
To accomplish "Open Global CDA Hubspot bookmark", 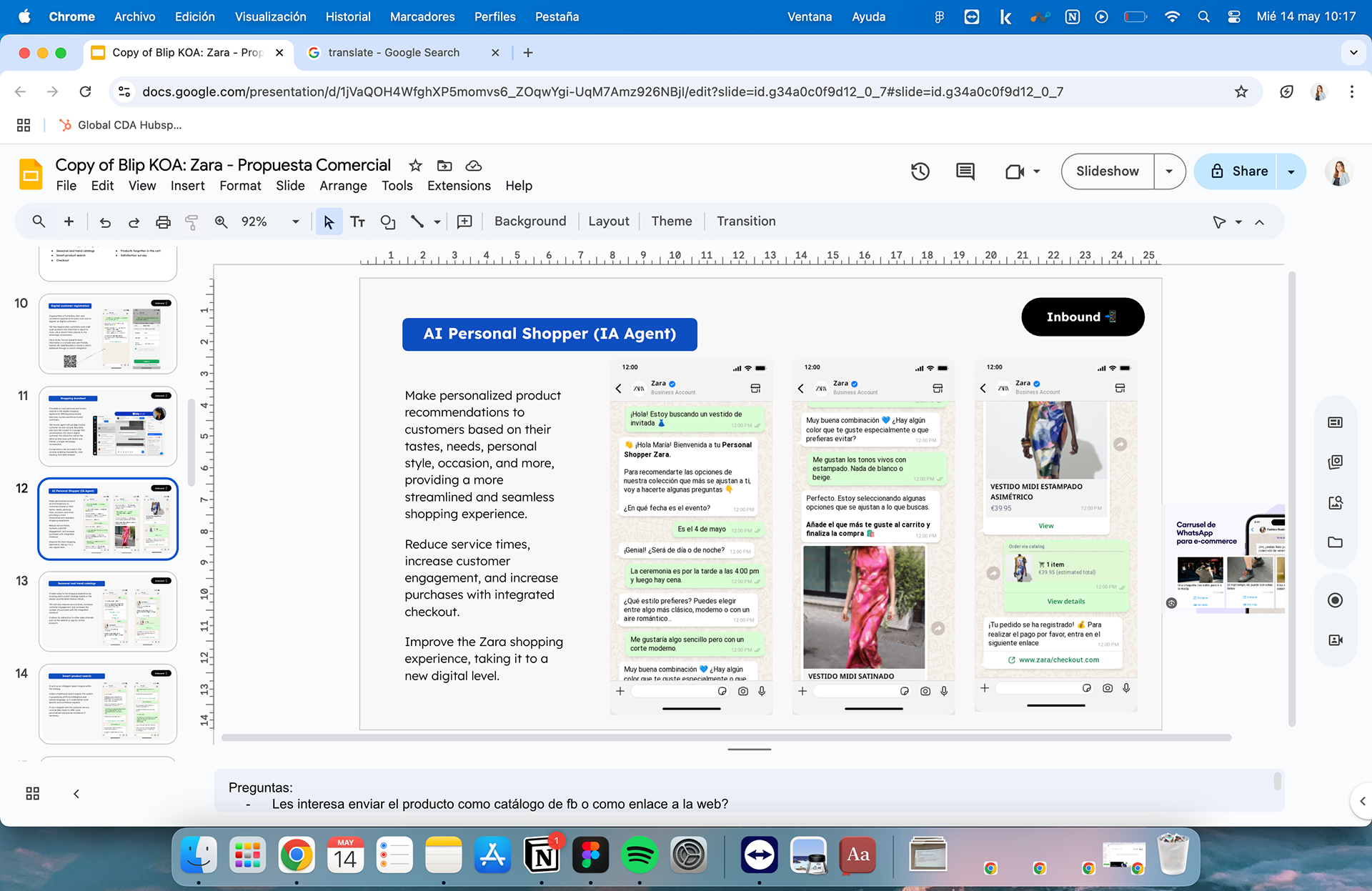I will (120, 125).
